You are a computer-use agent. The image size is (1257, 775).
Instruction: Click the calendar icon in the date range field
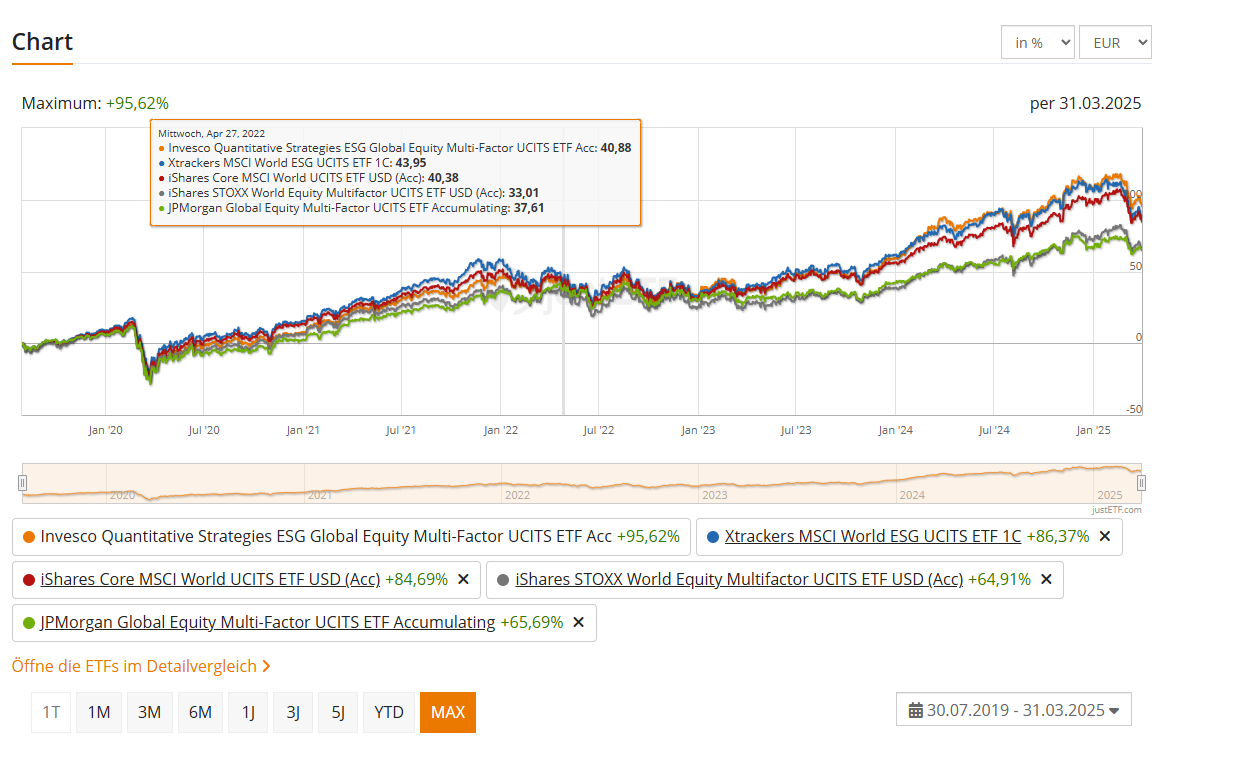pyautogui.click(x=915, y=711)
